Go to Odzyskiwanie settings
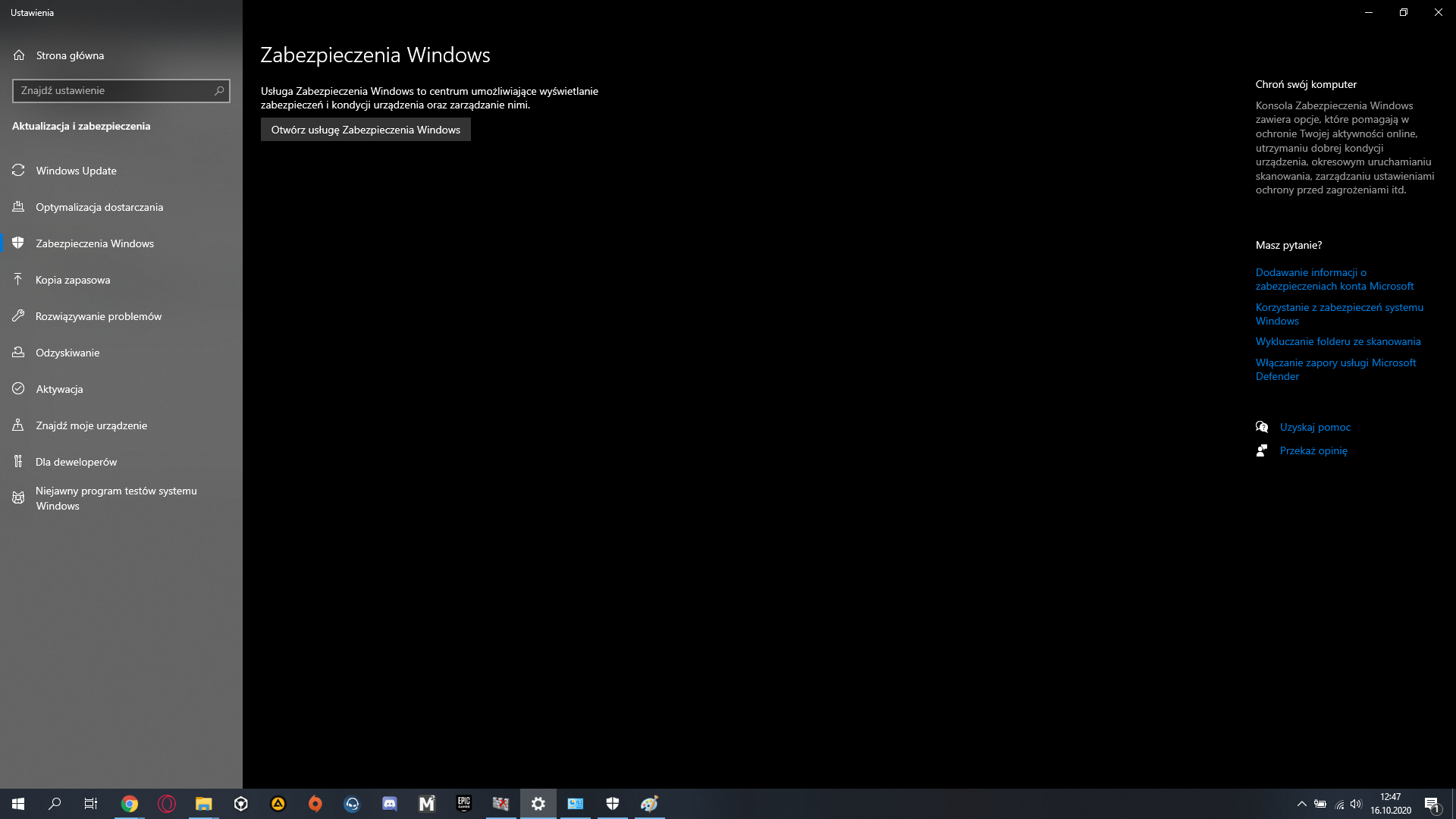Image resolution: width=1456 pixels, height=819 pixels. click(121, 353)
